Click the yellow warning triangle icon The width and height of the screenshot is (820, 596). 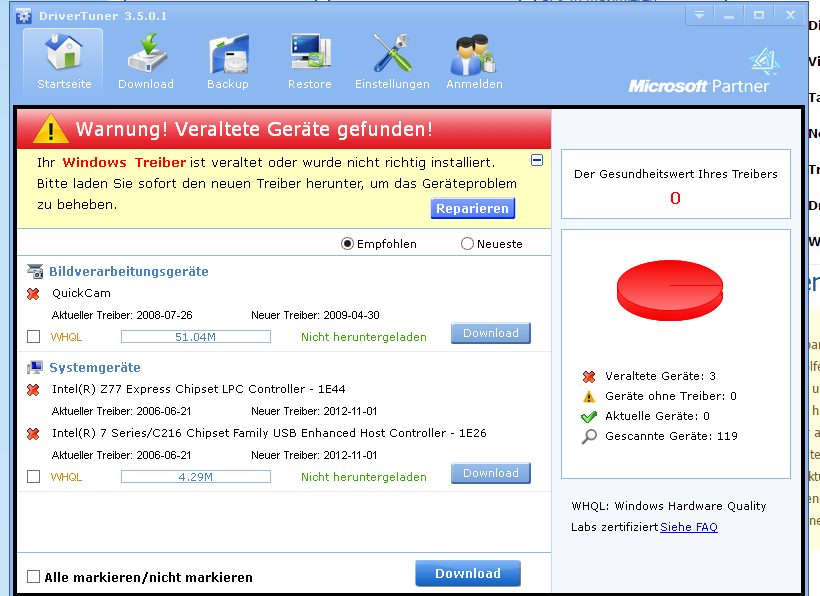point(51,129)
